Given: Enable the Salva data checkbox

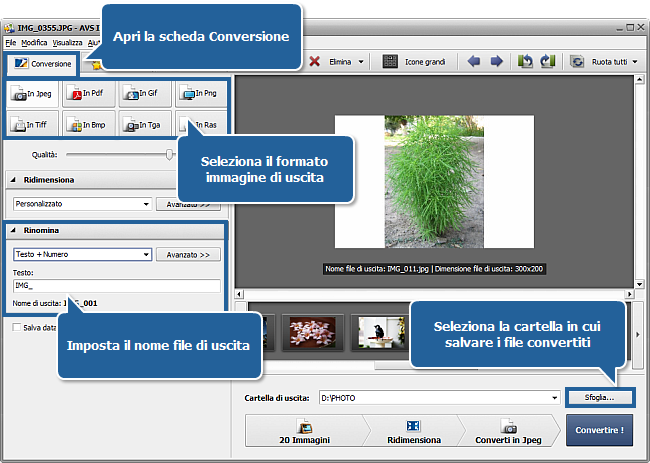Looking at the screenshot, I should (x=17, y=327).
